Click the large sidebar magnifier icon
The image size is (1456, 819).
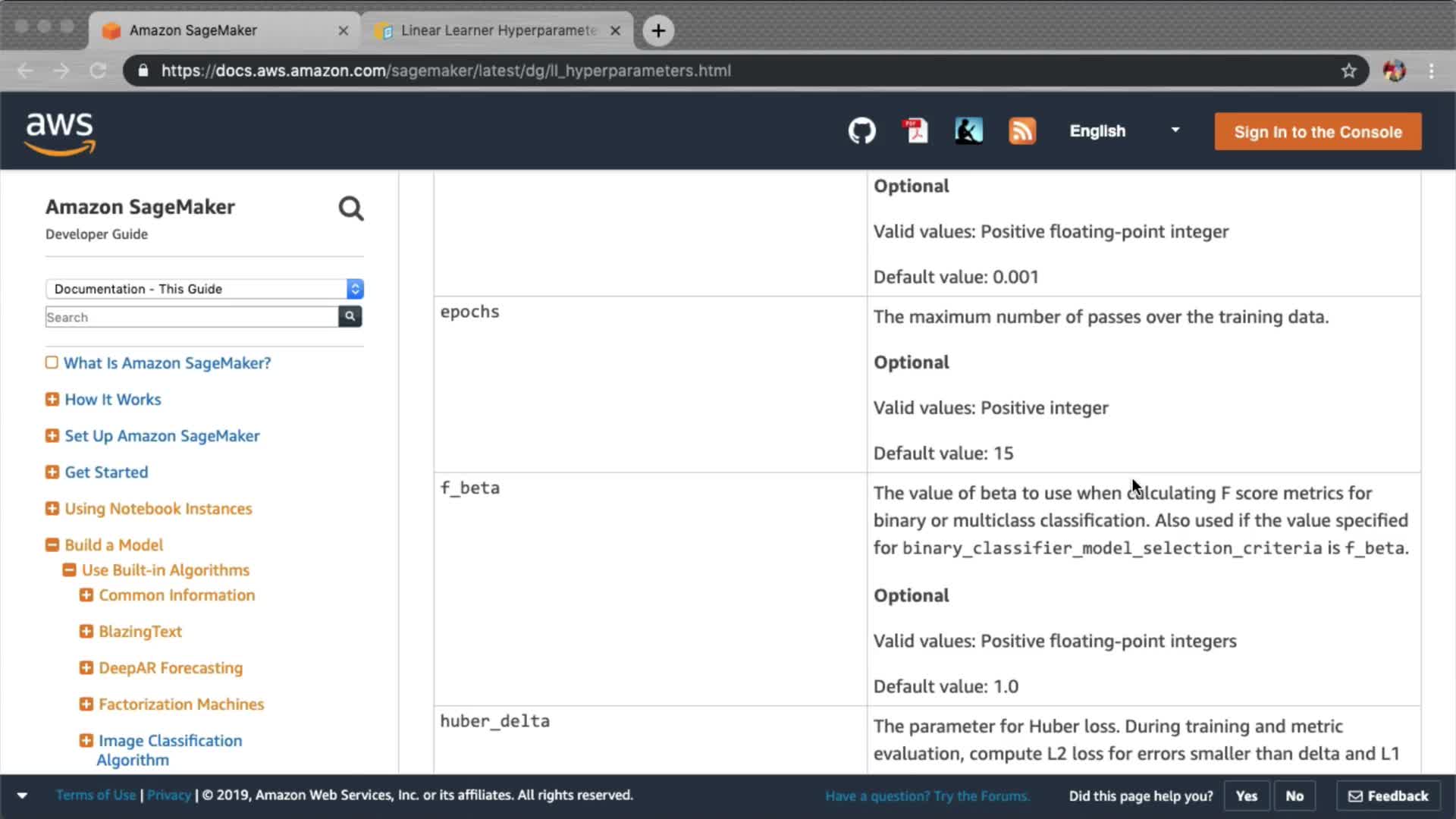[x=350, y=209]
